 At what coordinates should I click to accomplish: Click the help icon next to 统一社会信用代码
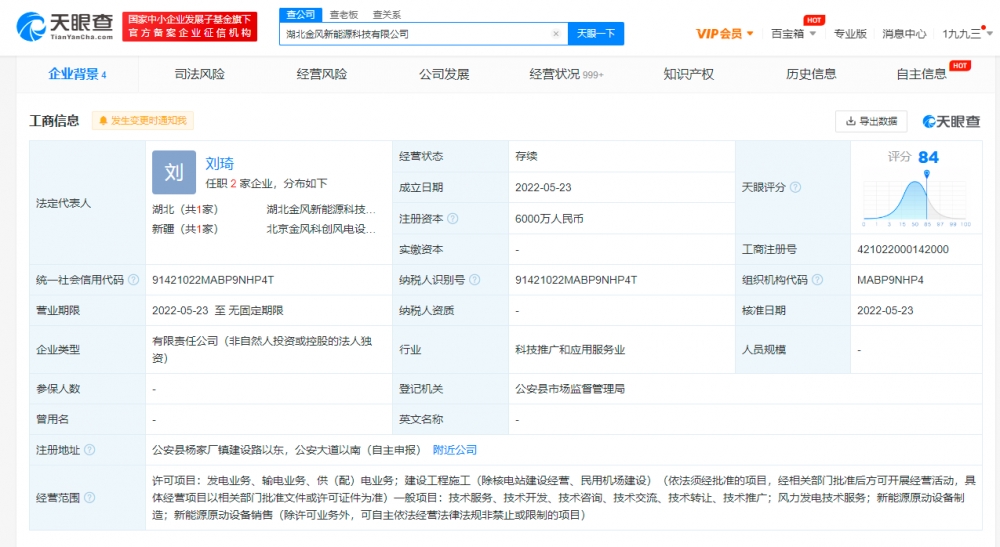(x=133, y=280)
